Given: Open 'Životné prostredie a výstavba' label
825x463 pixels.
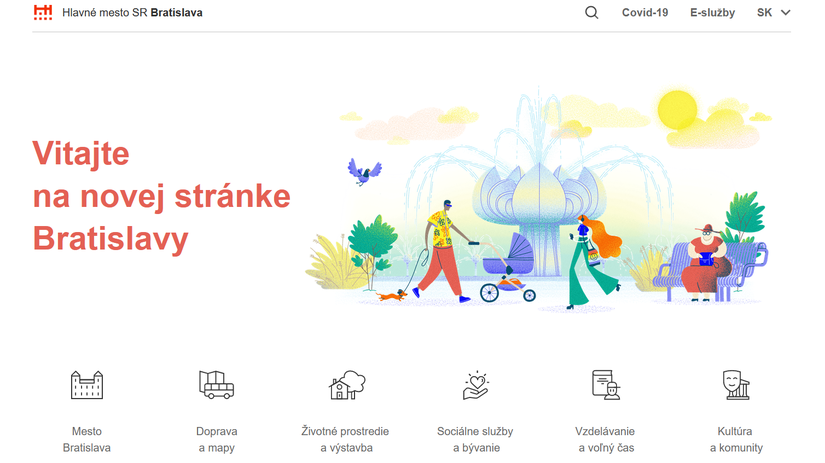Looking at the screenshot, I should pos(345,439).
